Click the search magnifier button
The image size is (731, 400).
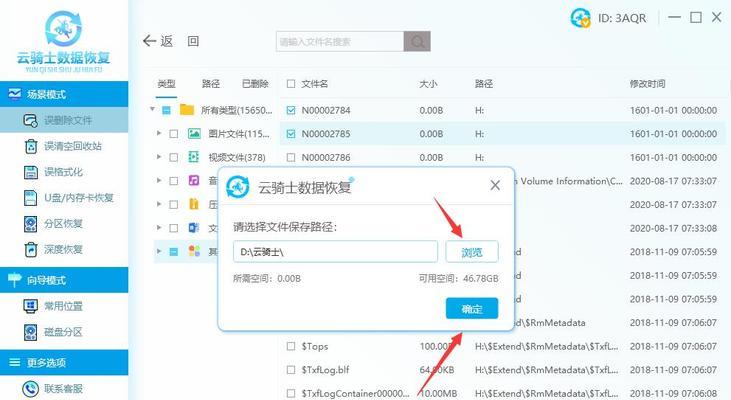pyautogui.click(x=417, y=41)
